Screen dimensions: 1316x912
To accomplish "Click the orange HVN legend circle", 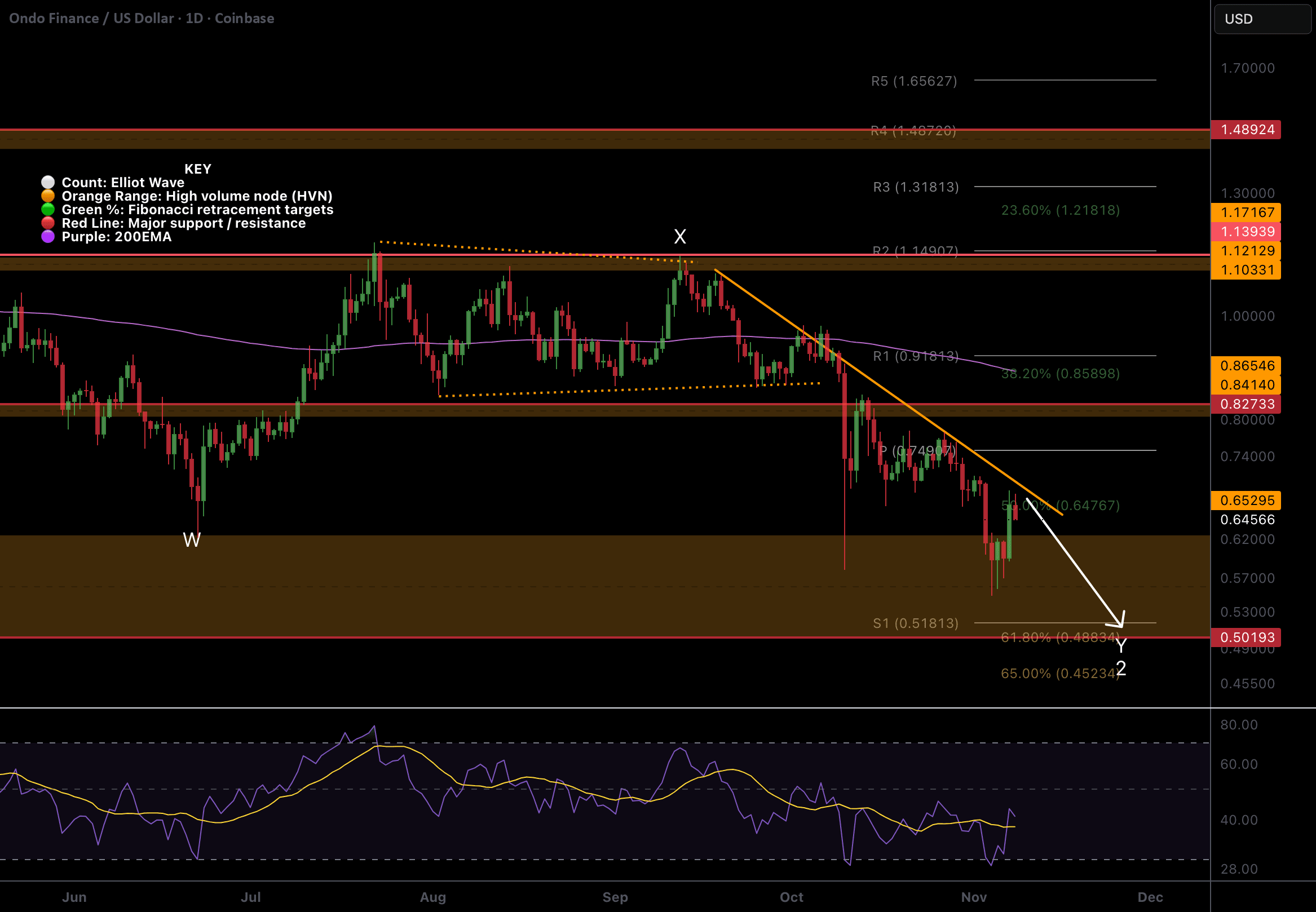I will 48,196.
